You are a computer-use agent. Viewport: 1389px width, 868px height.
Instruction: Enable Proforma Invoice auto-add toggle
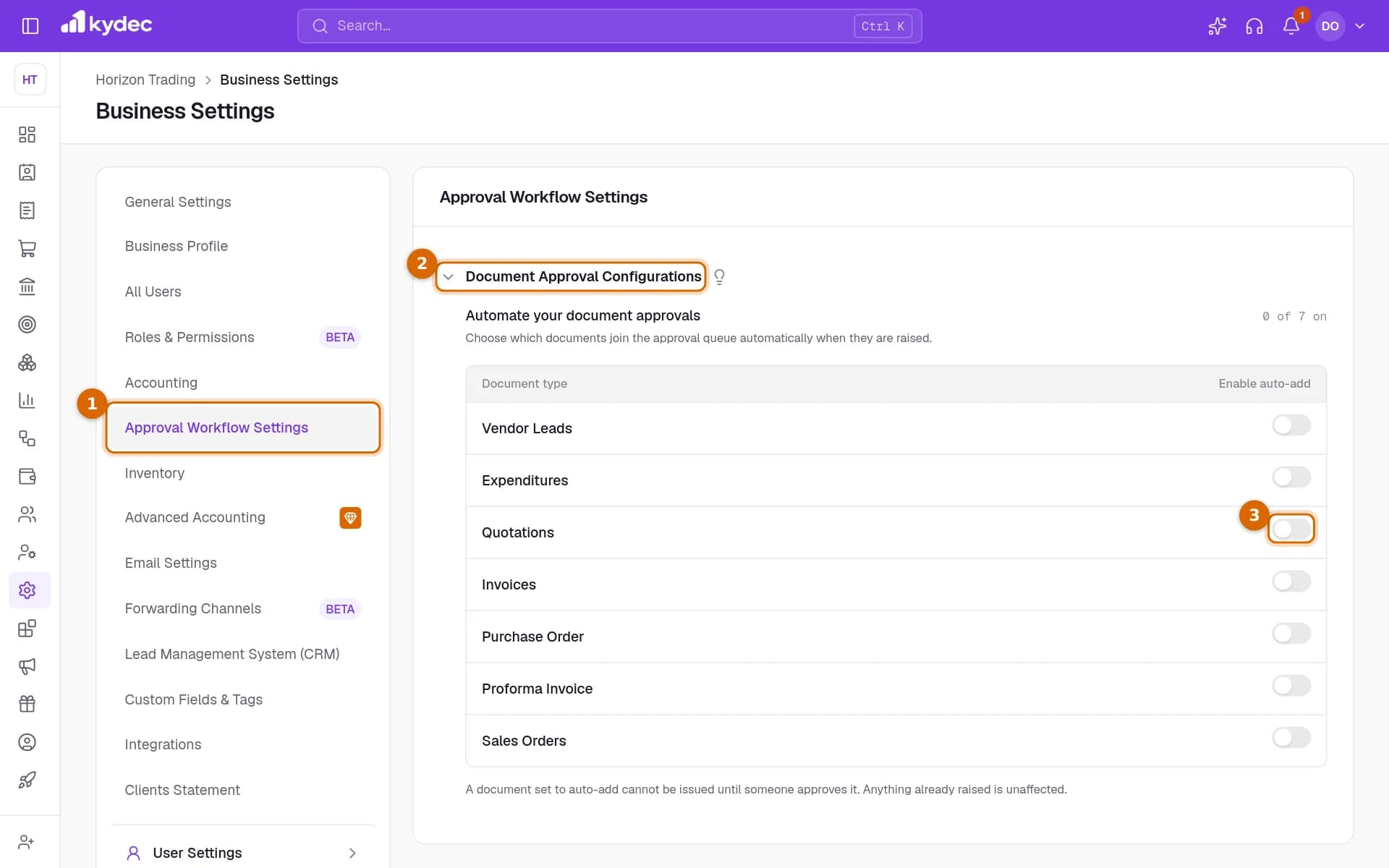[1291, 686]
